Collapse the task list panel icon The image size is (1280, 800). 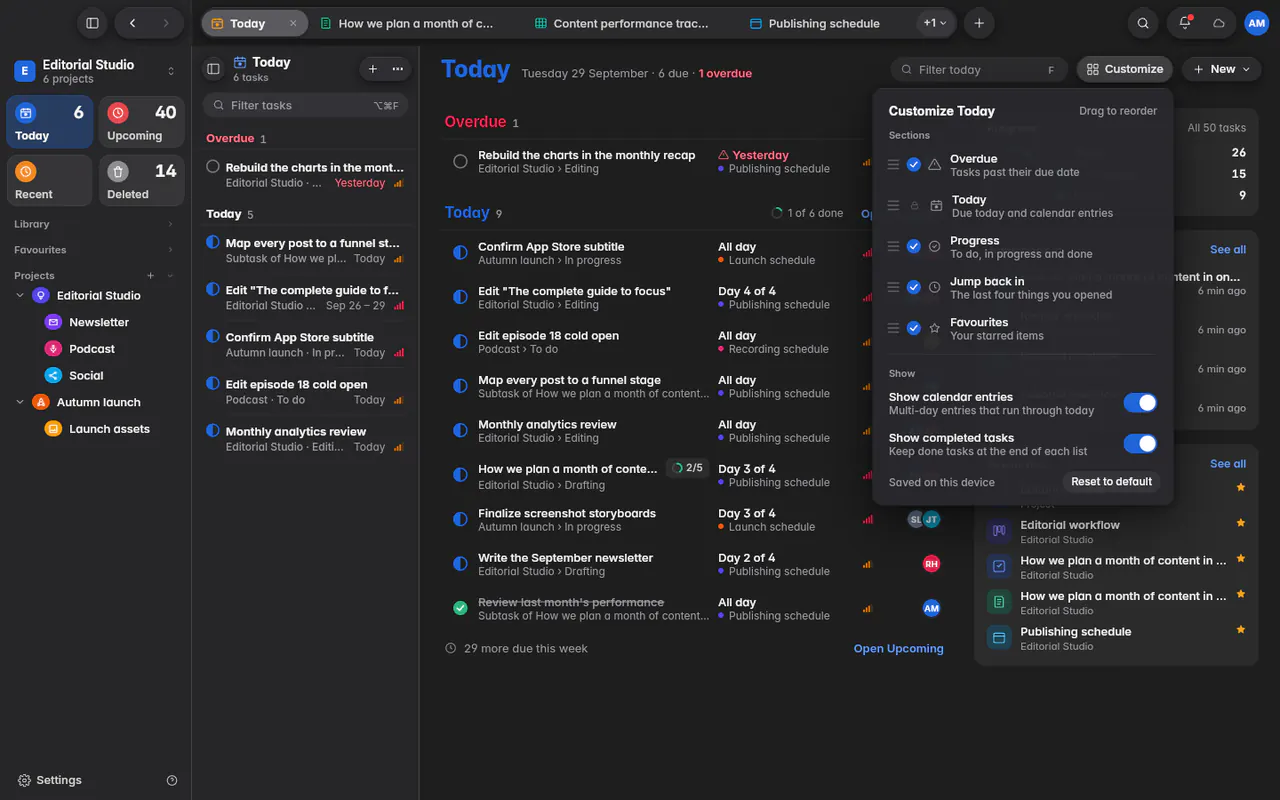[213, 69]
